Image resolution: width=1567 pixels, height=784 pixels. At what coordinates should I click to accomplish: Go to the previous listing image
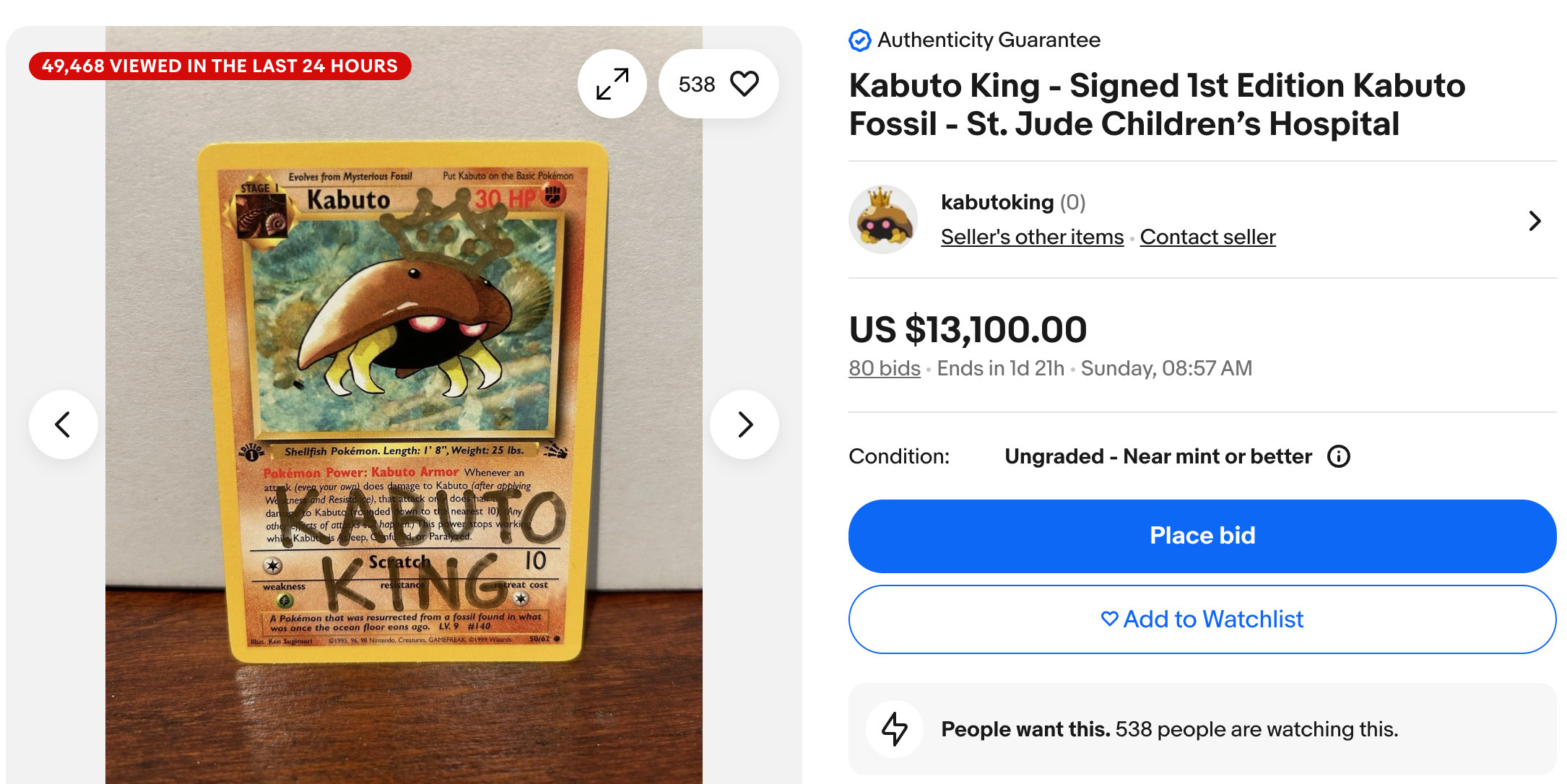(64, 424)
